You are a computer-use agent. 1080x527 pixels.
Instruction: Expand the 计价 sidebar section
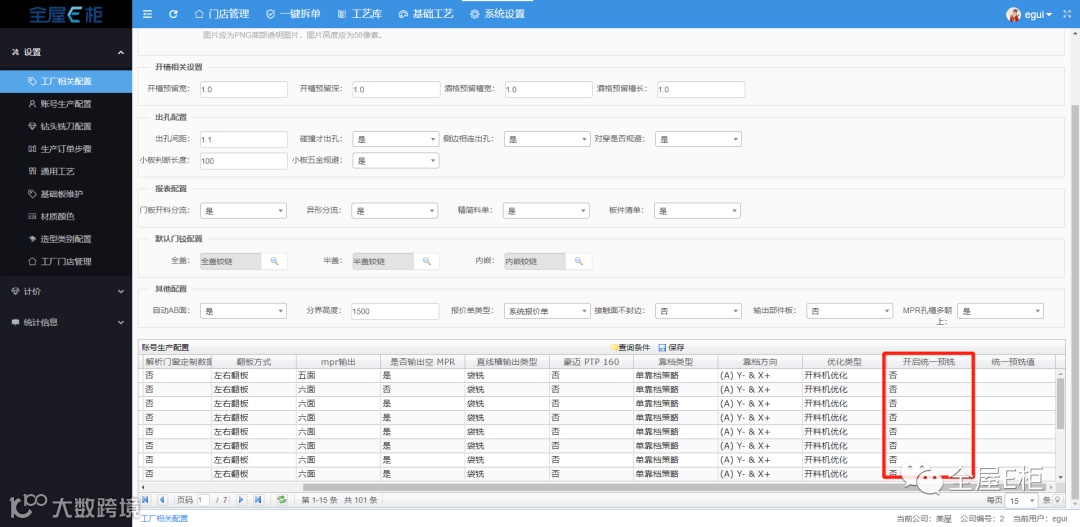click(x=66, y=291)
